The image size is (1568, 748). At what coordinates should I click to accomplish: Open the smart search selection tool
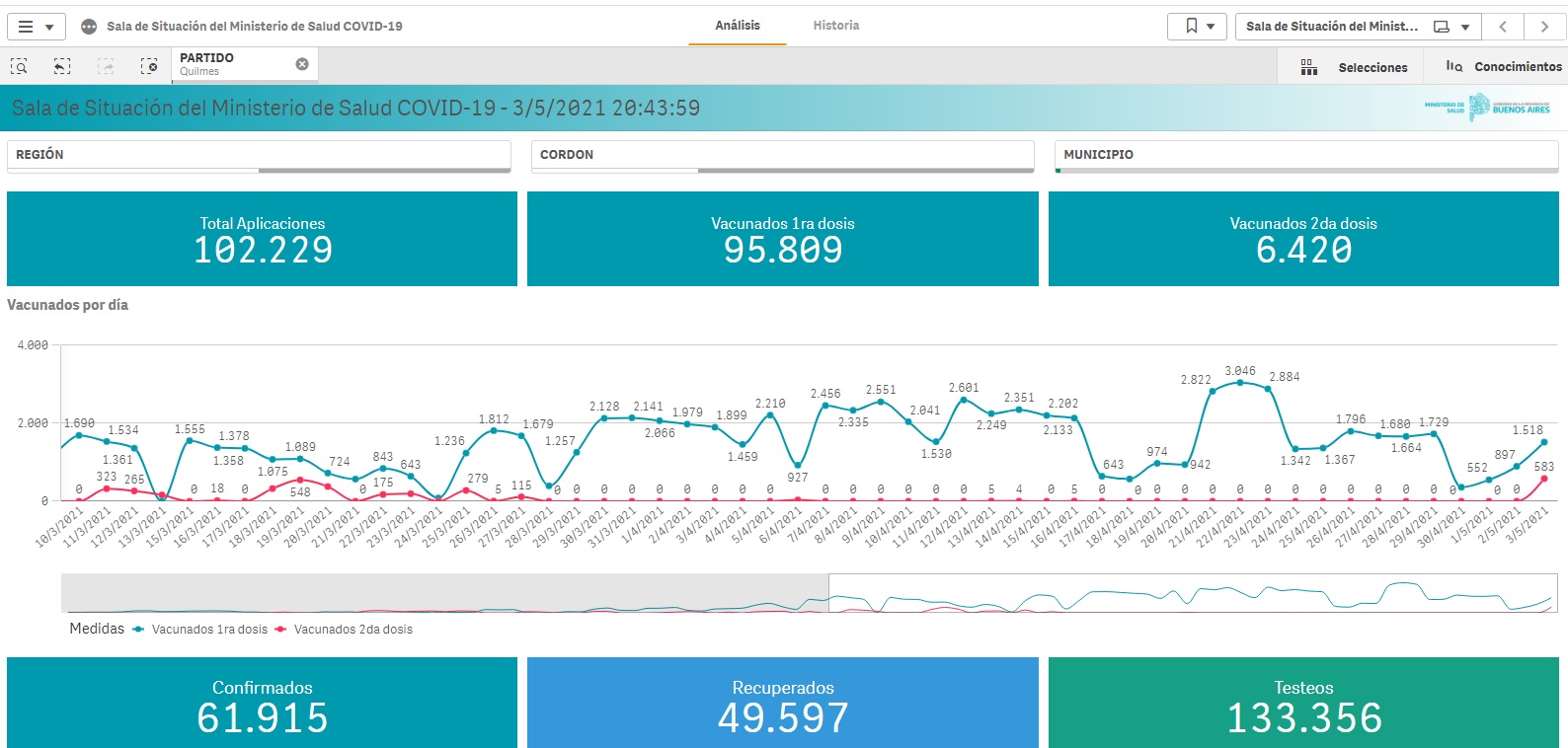[x=19, y=66]
